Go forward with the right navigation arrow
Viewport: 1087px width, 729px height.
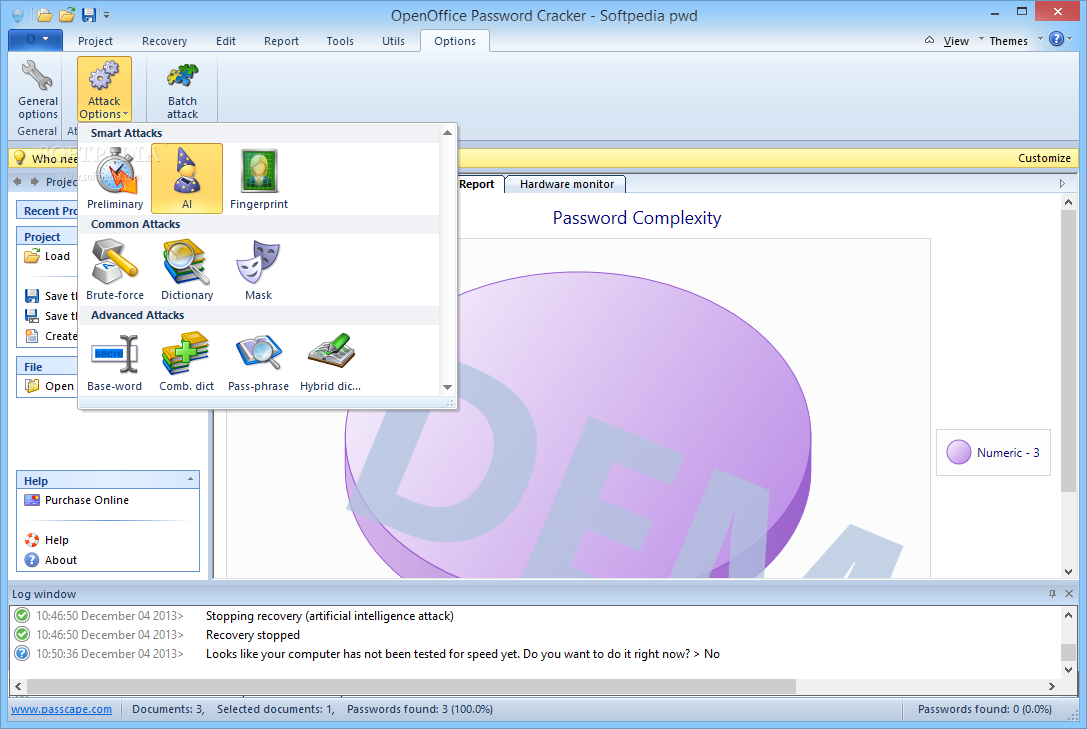click(x=34, y=182)
